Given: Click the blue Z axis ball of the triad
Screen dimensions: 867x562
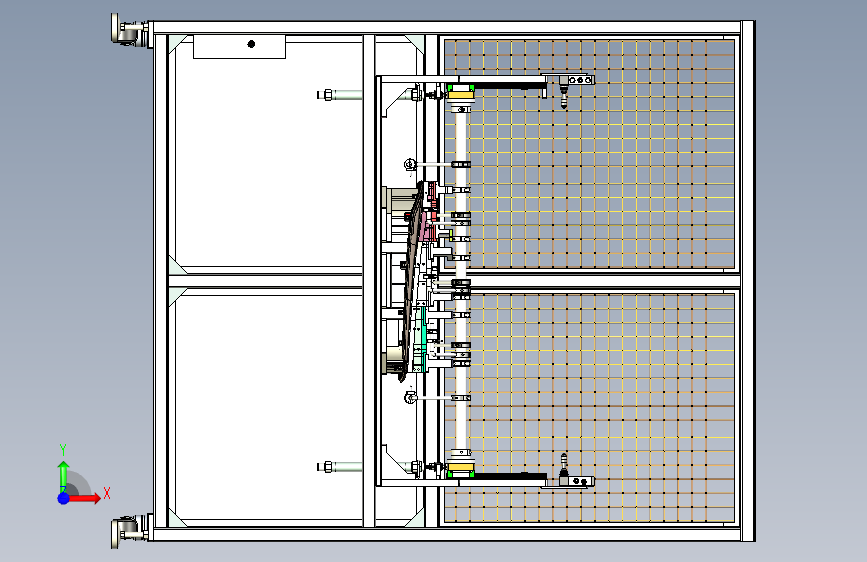Looking at the screenshot, I should tap(64, 498).
